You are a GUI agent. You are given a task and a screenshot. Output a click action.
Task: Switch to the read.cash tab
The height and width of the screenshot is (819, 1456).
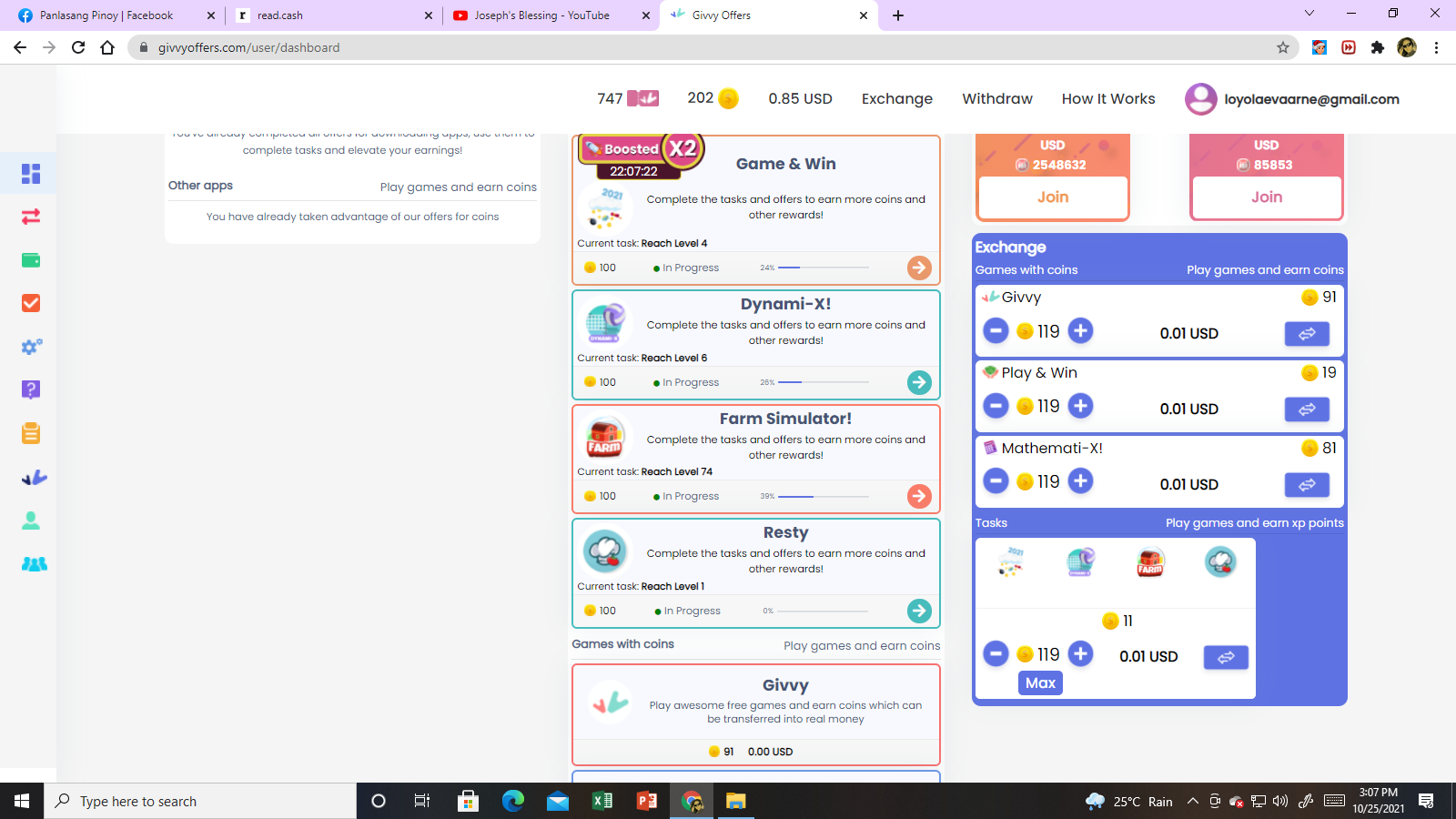333,15
